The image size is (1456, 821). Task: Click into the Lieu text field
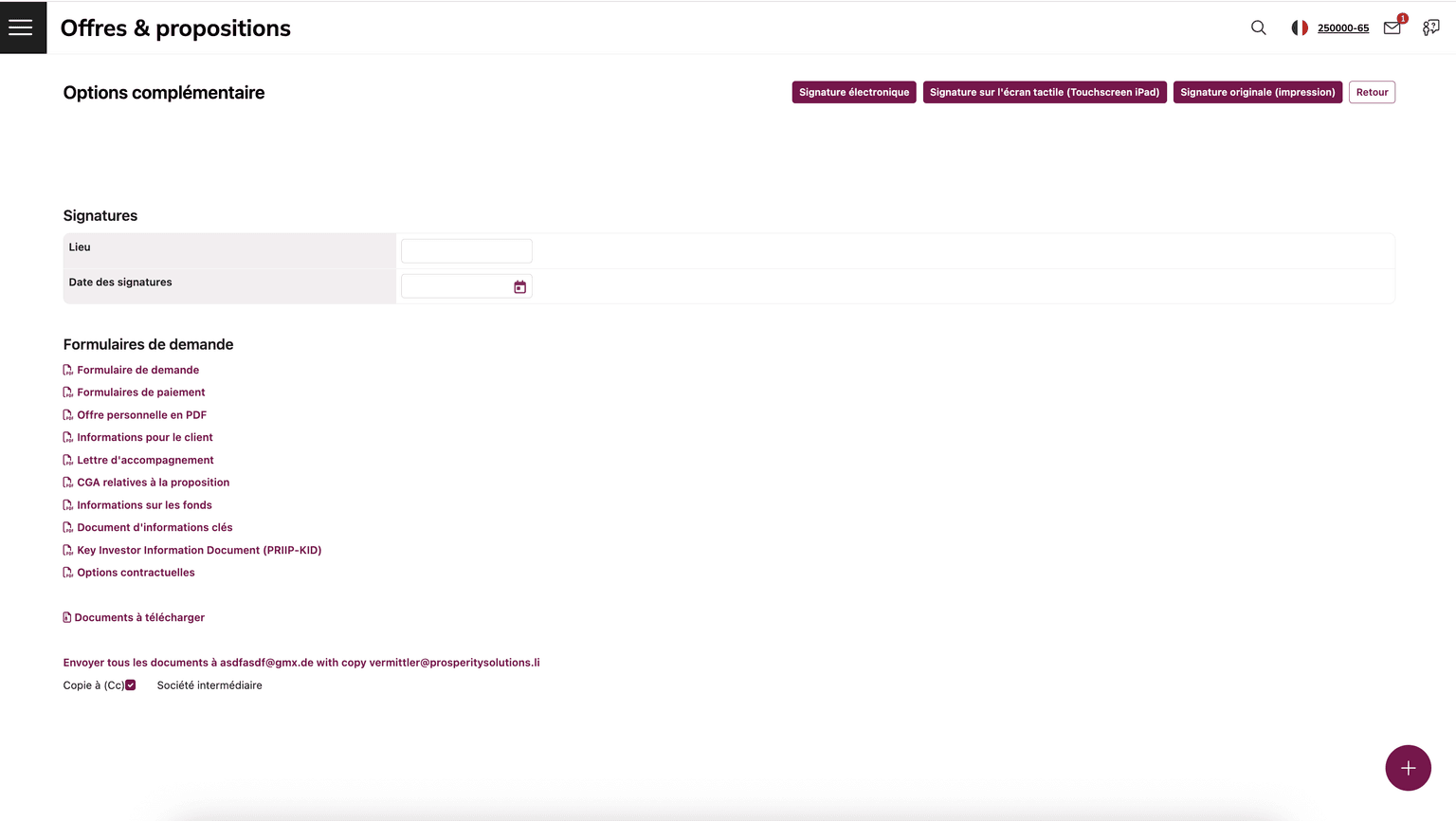[466, 251]
